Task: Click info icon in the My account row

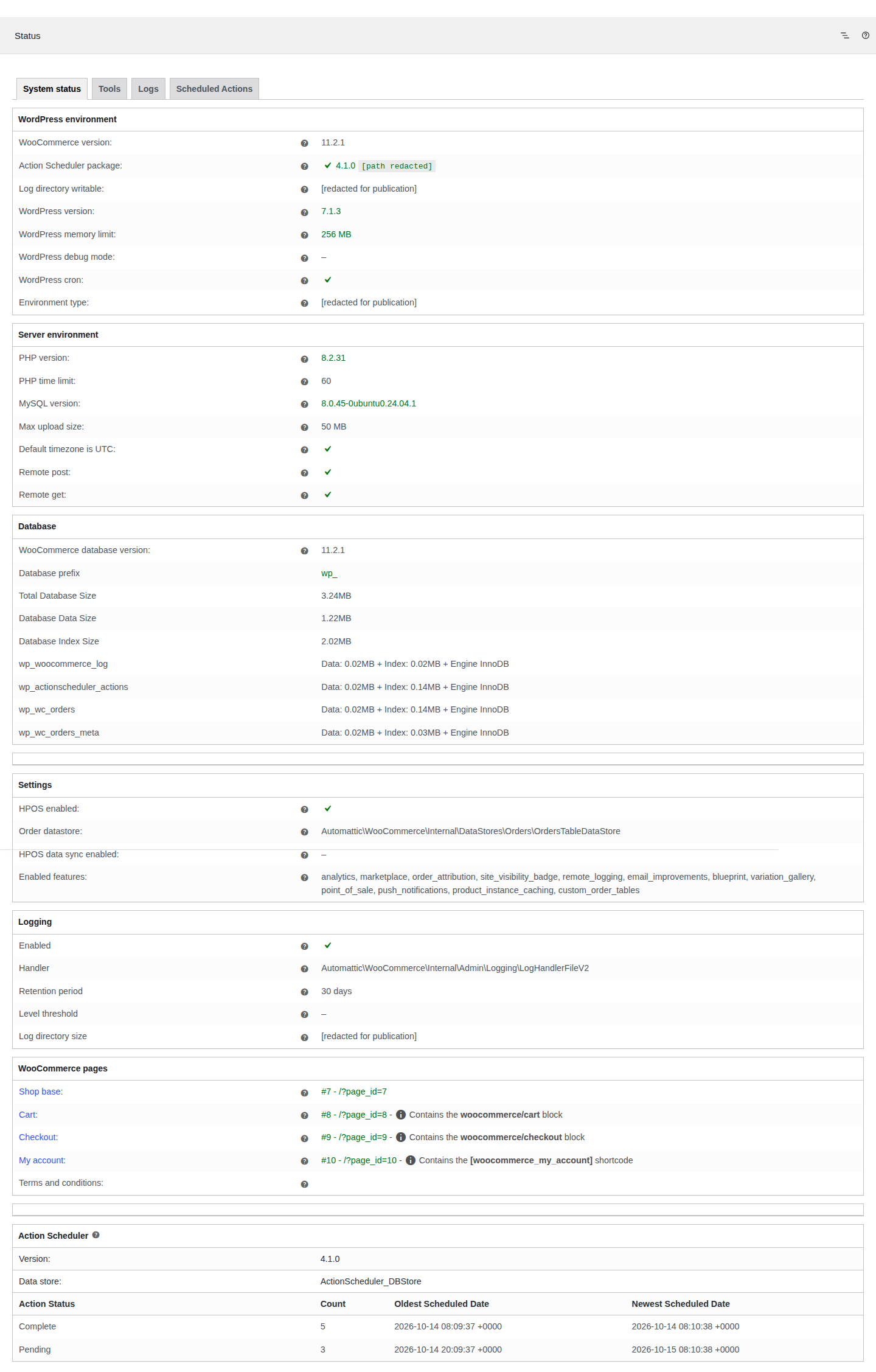Action: [411, 1160]
